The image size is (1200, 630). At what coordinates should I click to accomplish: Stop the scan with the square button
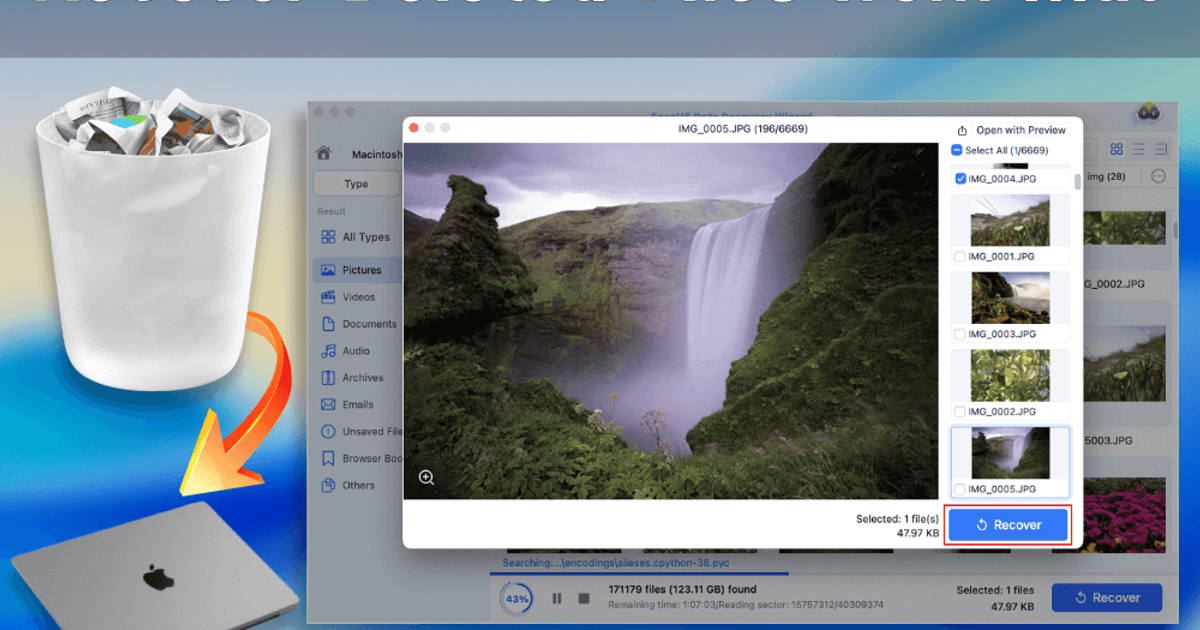(x=584, y=598)
